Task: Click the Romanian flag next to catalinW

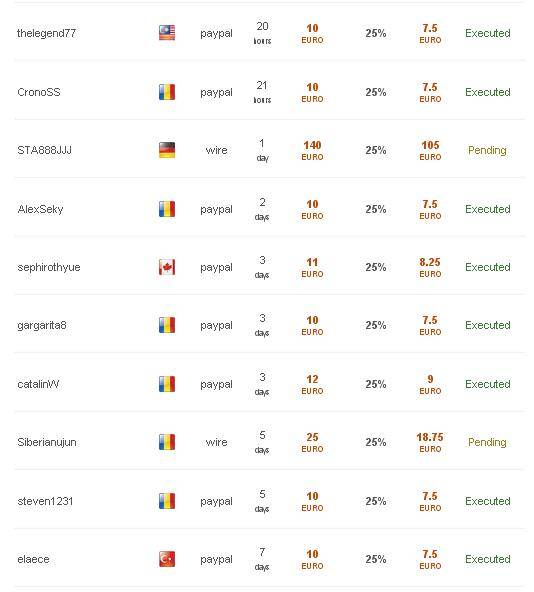Action: pyautogui.click(x=167, y=384)
